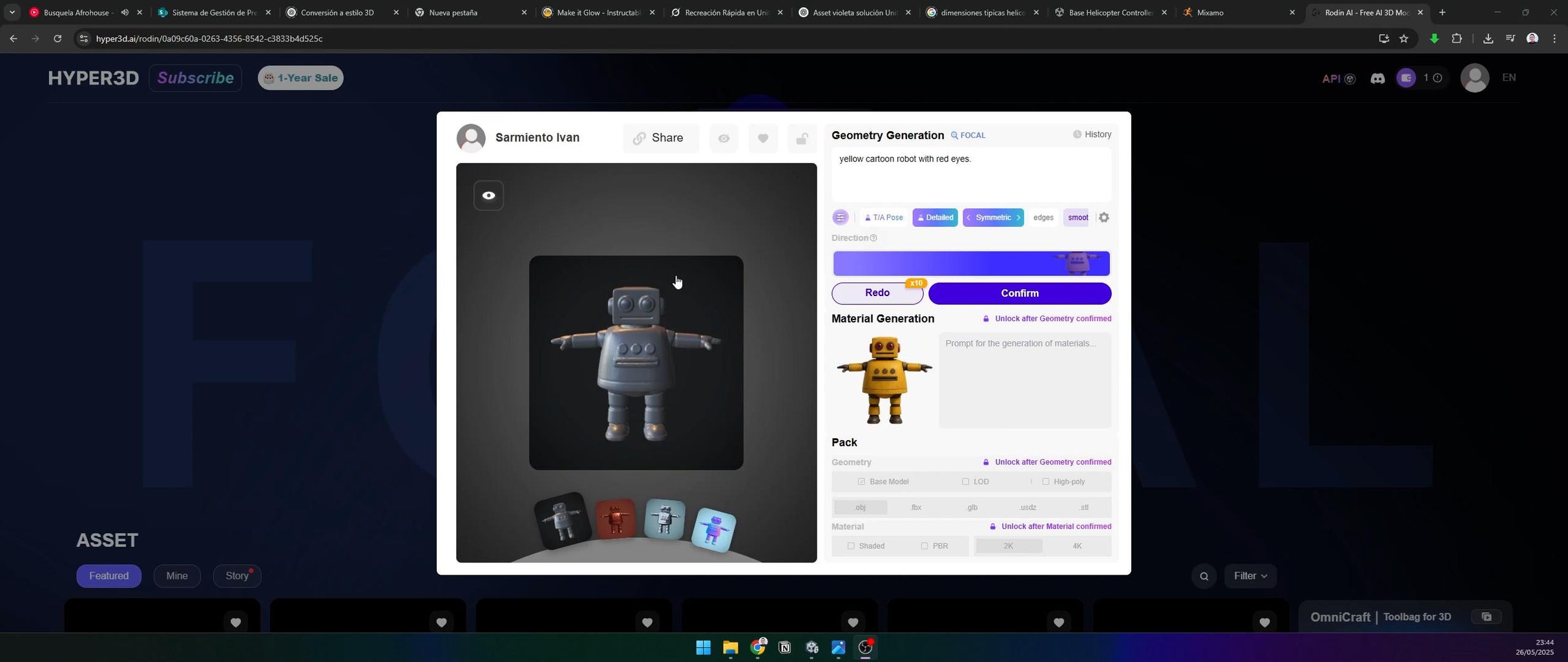
Task: Toggle the eye view icon in the 3D viewer
Action: [488, 195]
